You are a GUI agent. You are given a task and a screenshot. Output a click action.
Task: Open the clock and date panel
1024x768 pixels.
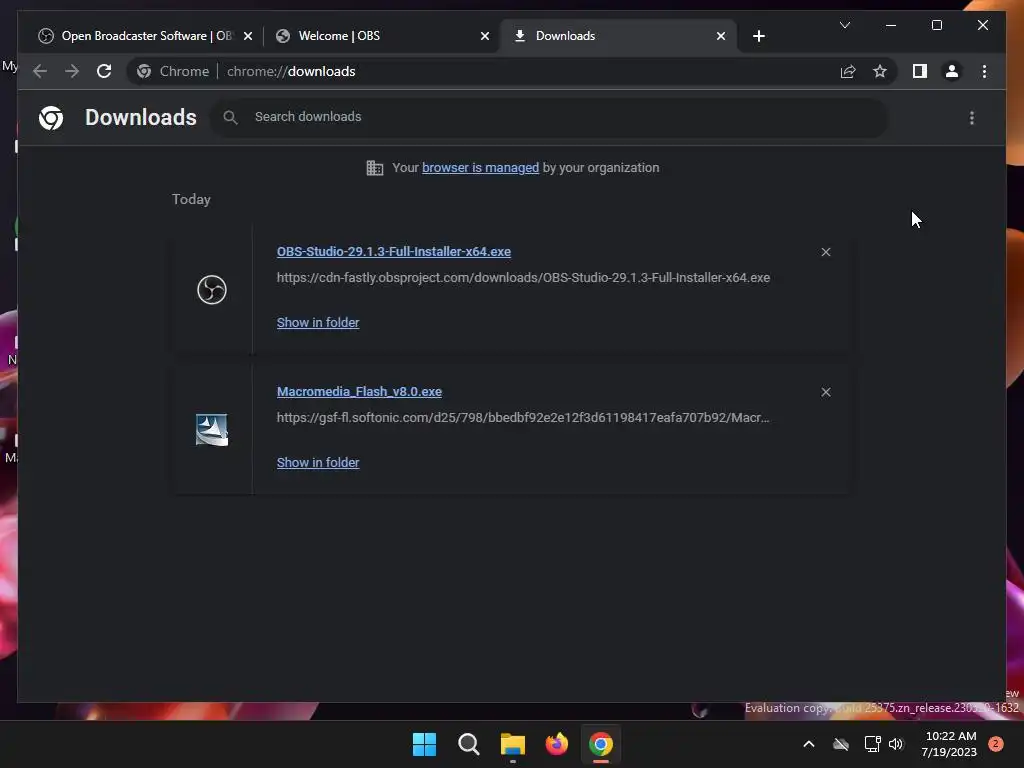coord(950,744)
